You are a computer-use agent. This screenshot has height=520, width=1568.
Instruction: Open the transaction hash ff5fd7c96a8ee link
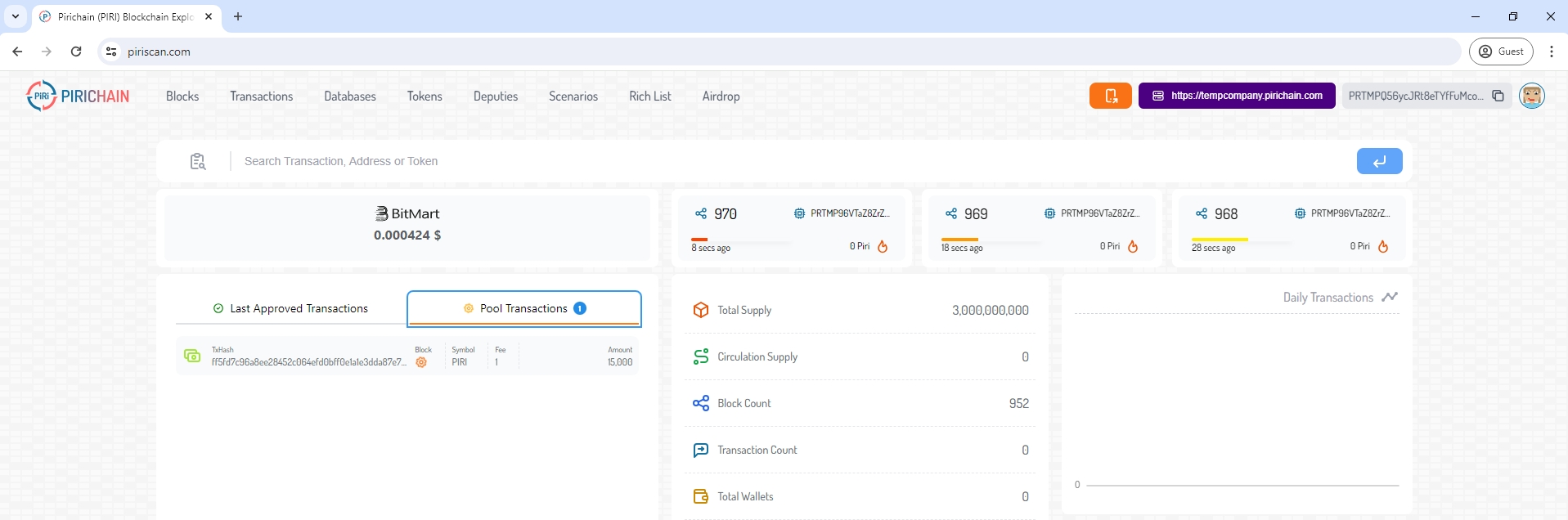308,362
